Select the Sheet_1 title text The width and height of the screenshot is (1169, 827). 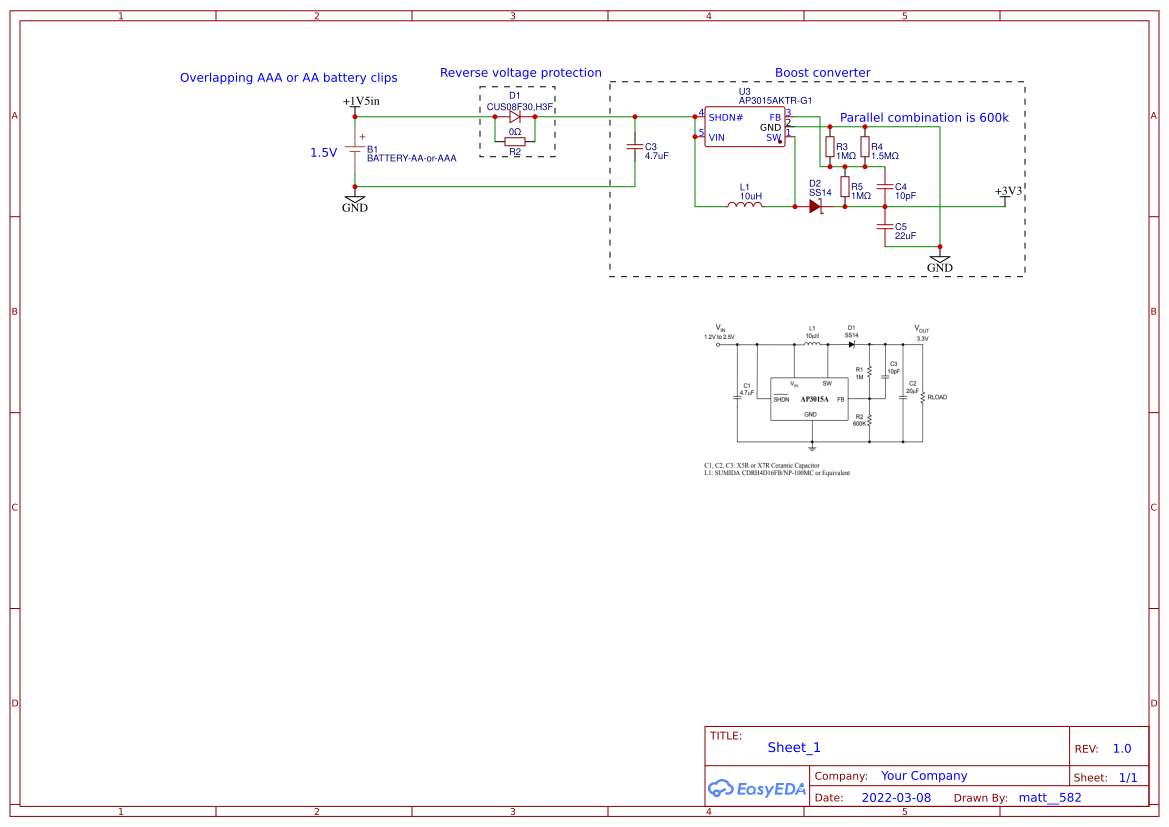coord(792,747)
